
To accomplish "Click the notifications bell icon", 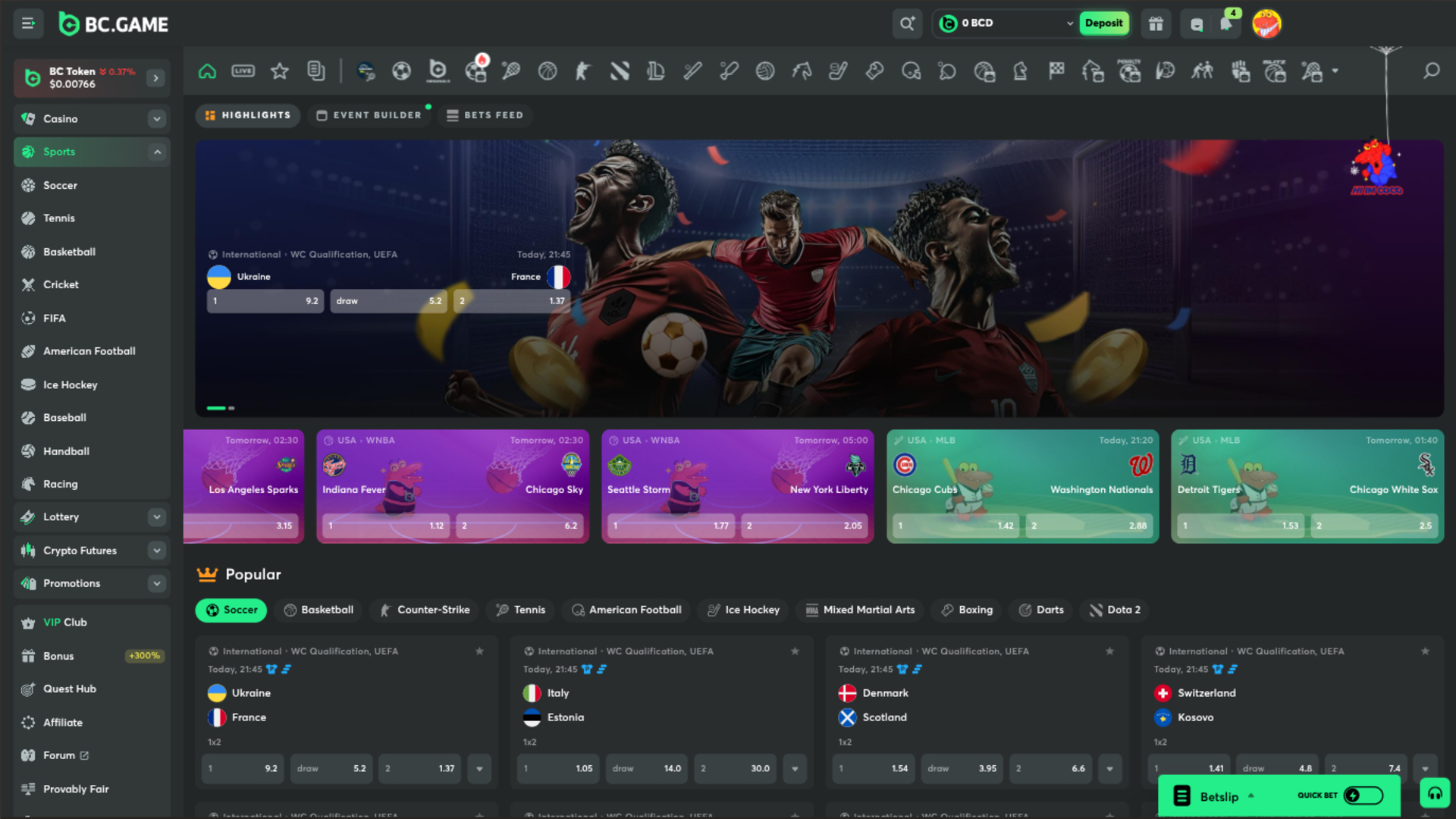I will (x=1226, y=24).
